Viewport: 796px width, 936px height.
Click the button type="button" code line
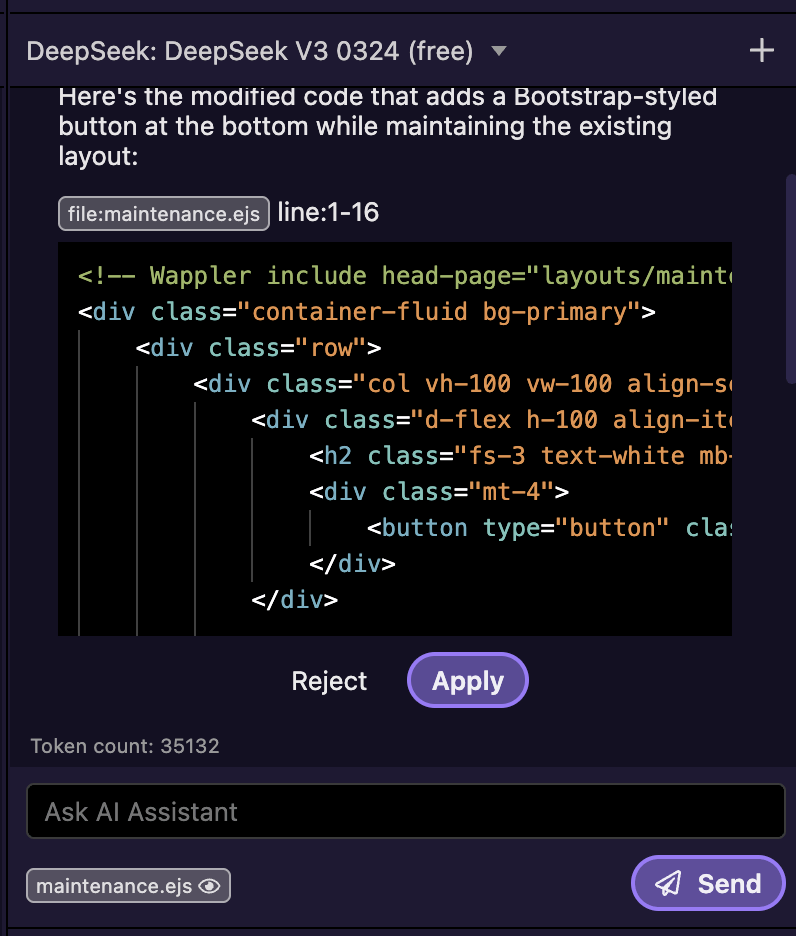pos(548,528)
